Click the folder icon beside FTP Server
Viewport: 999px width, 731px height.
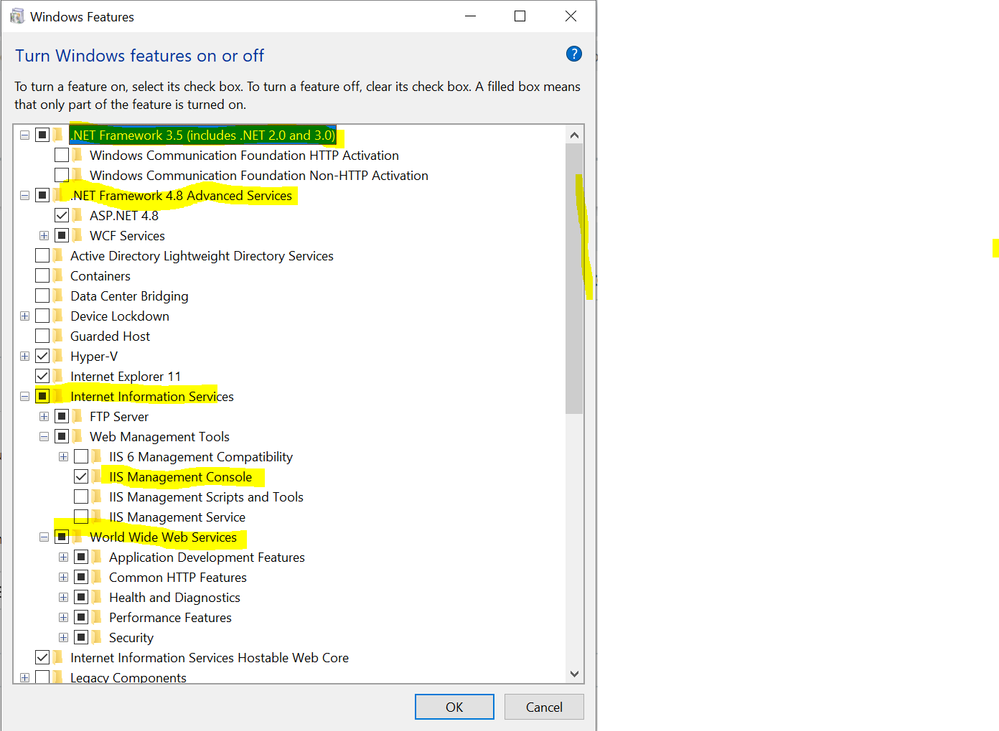tap(78, 416)
